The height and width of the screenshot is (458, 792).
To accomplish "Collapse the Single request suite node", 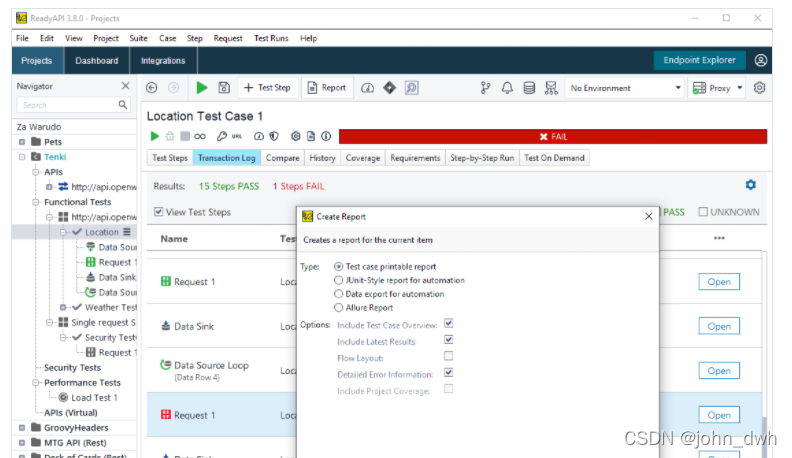I will coord(49,322).
